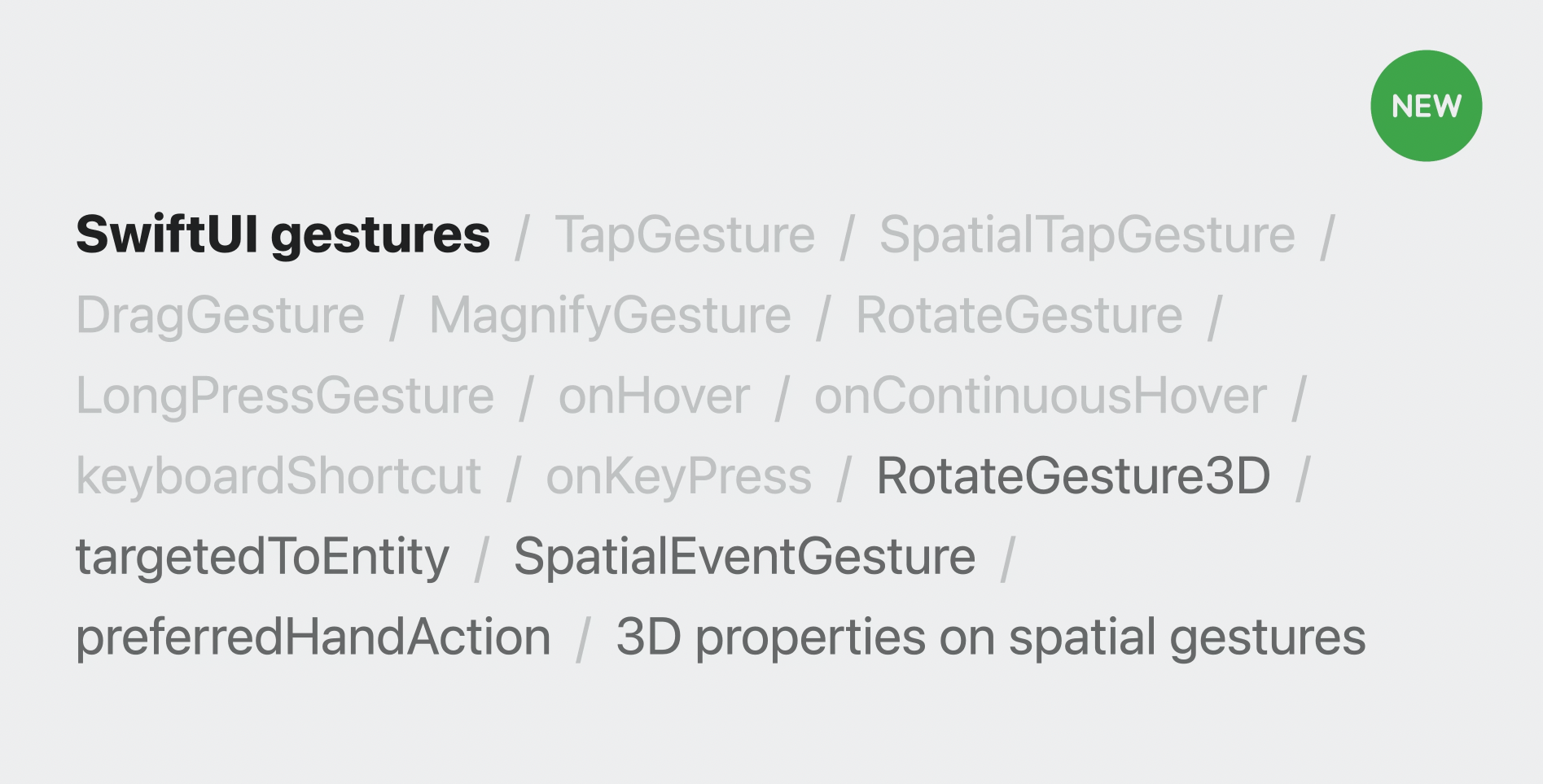The height and width of the screenshot is (784, 1543).
Task: Select DragGesture in the list
Action: pyautogui.click(x=220, y=316)
